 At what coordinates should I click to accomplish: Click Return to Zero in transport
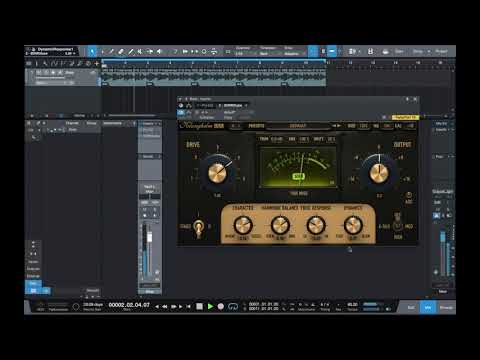click(189, 306)
